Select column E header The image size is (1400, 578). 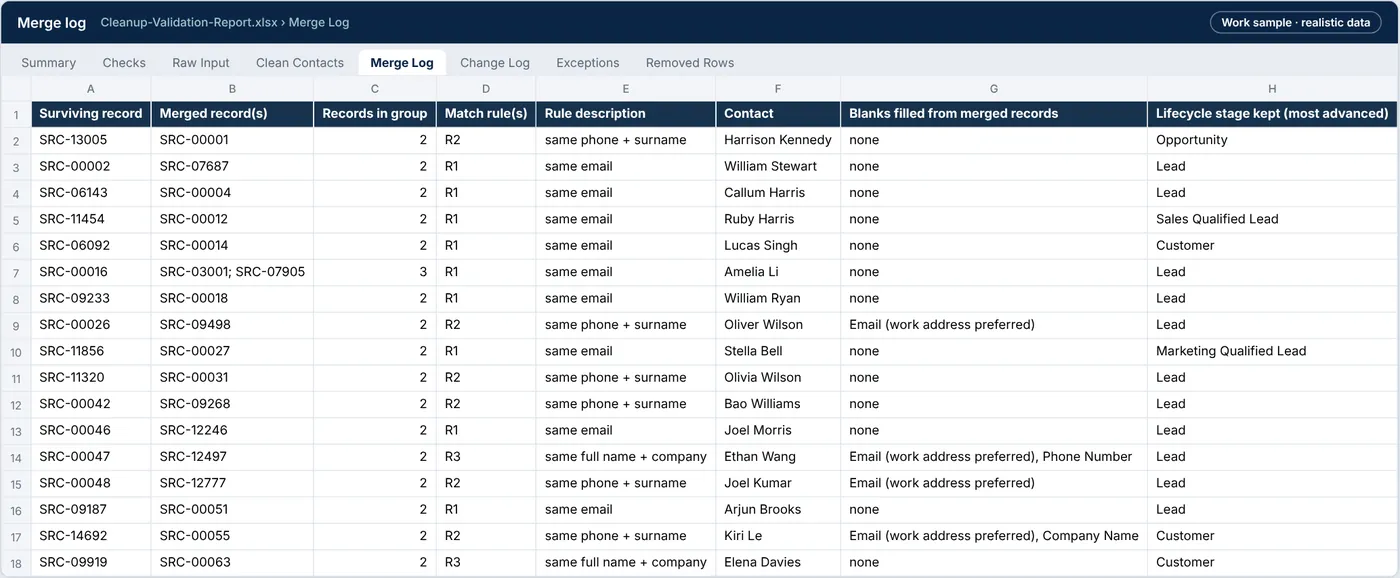pyautogui.click(x=626, y=89)
